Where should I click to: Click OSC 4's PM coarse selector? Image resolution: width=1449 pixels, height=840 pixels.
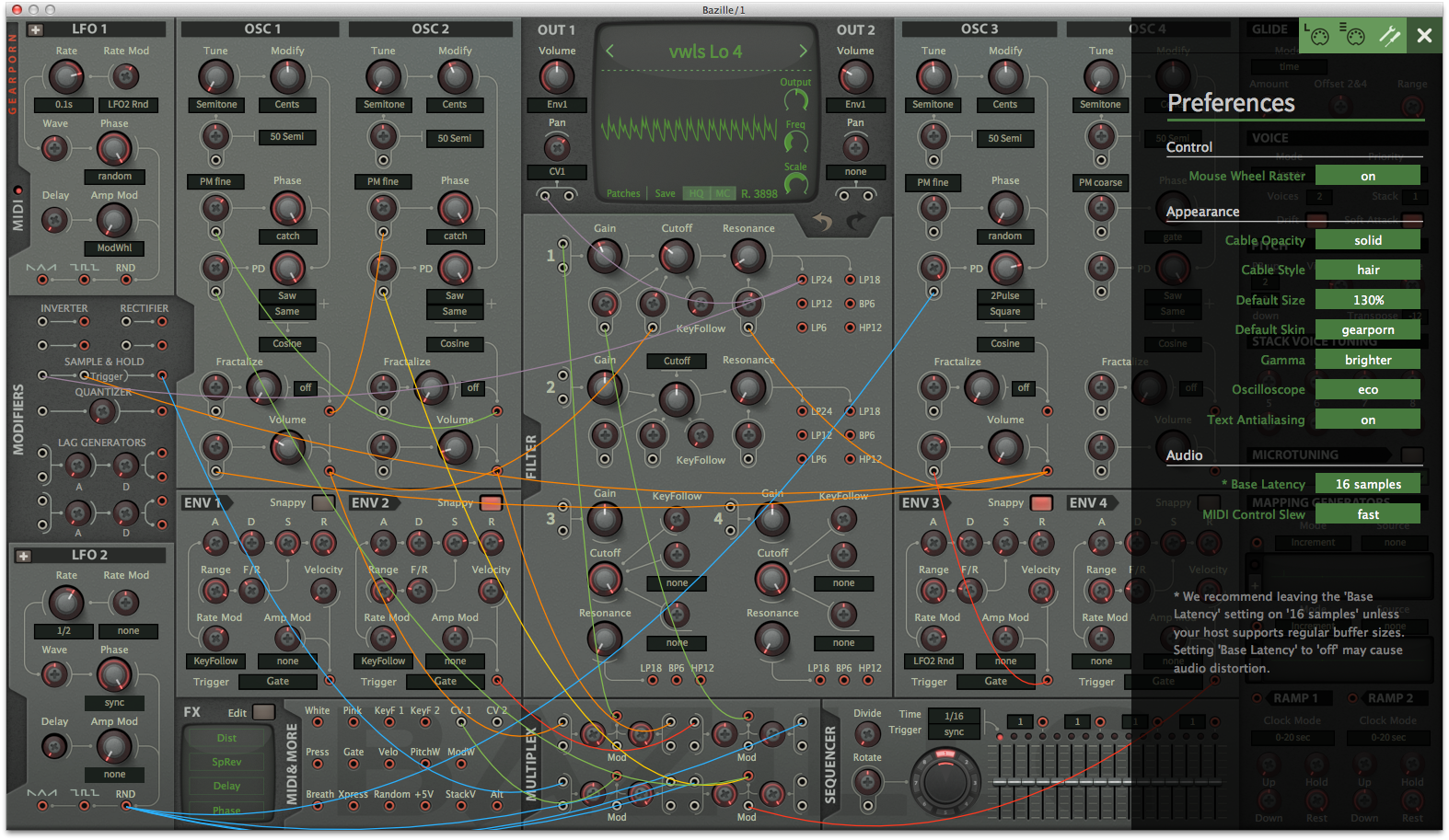(1100, 183)
